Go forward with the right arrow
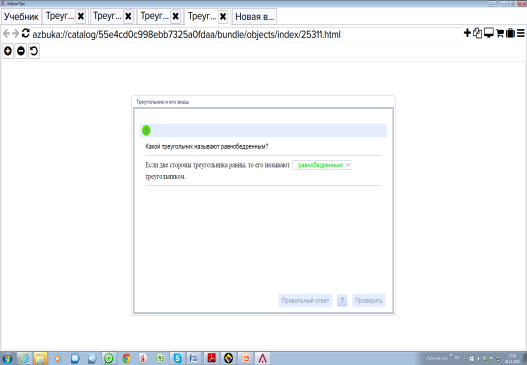The height and width of the screenshot is (365, 527). point(15,33)
